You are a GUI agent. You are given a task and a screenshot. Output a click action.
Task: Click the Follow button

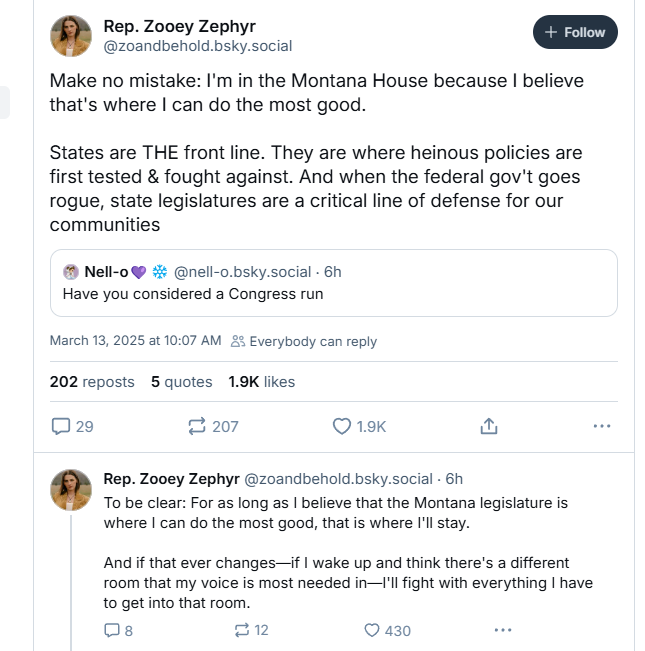575,32
